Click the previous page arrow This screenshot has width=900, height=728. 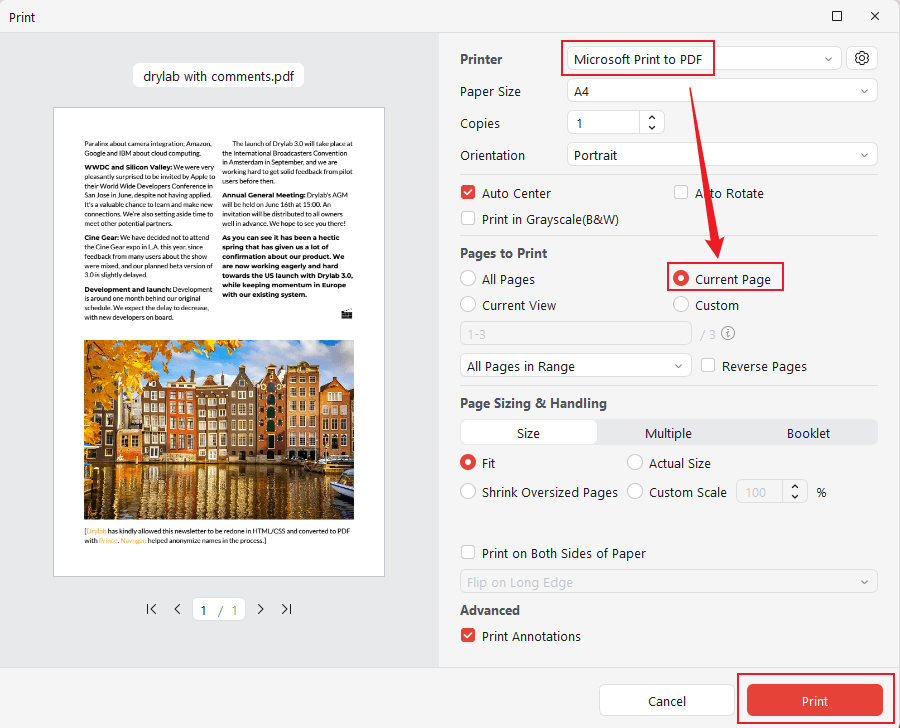177,608
